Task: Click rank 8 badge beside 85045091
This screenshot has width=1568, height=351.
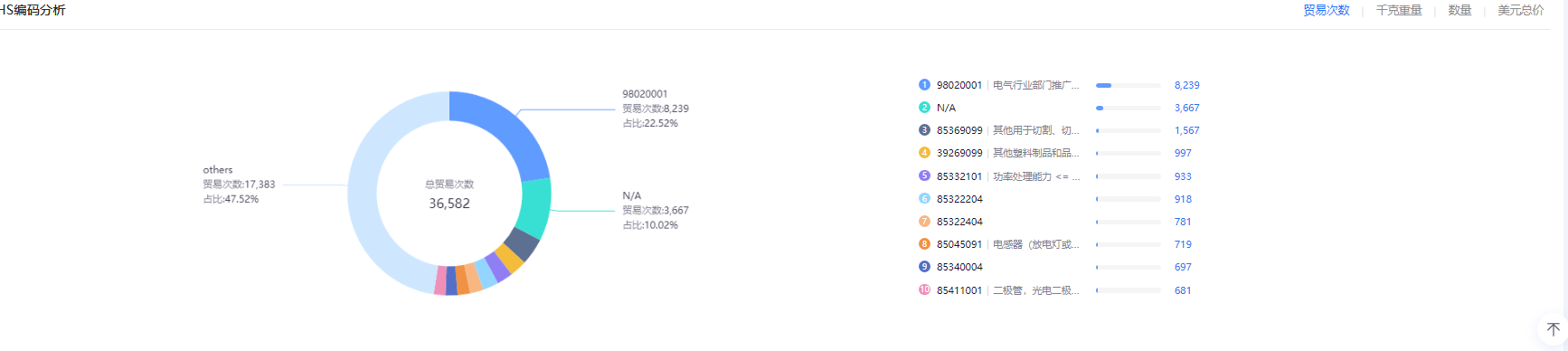Action: click(924, 244)
